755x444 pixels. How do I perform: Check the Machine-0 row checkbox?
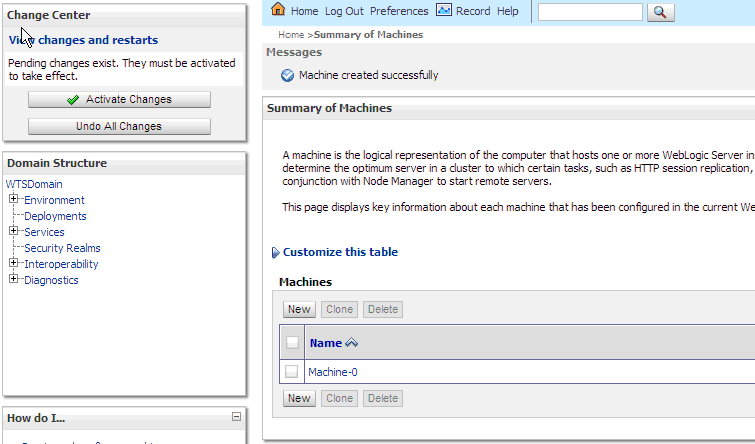(291, 372)
